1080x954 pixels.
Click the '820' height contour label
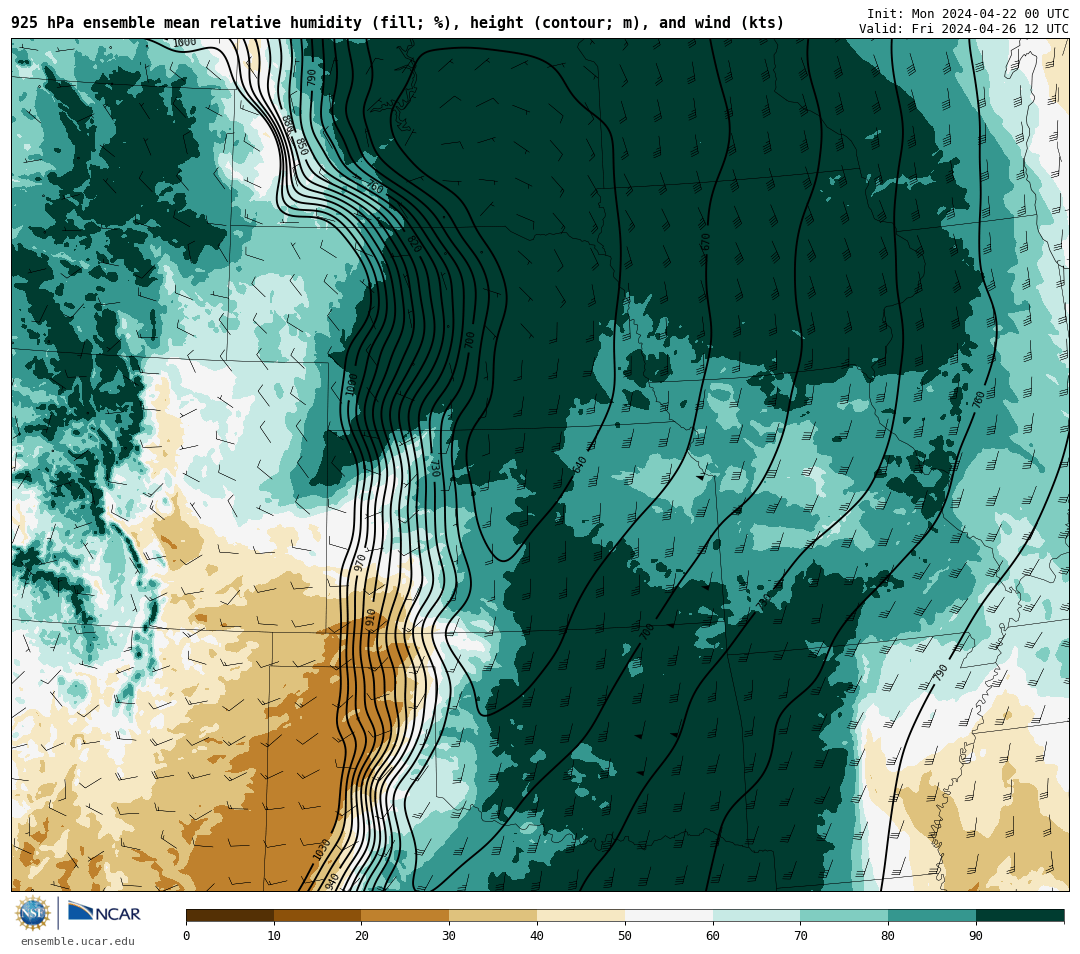click(x=414, y=245)
